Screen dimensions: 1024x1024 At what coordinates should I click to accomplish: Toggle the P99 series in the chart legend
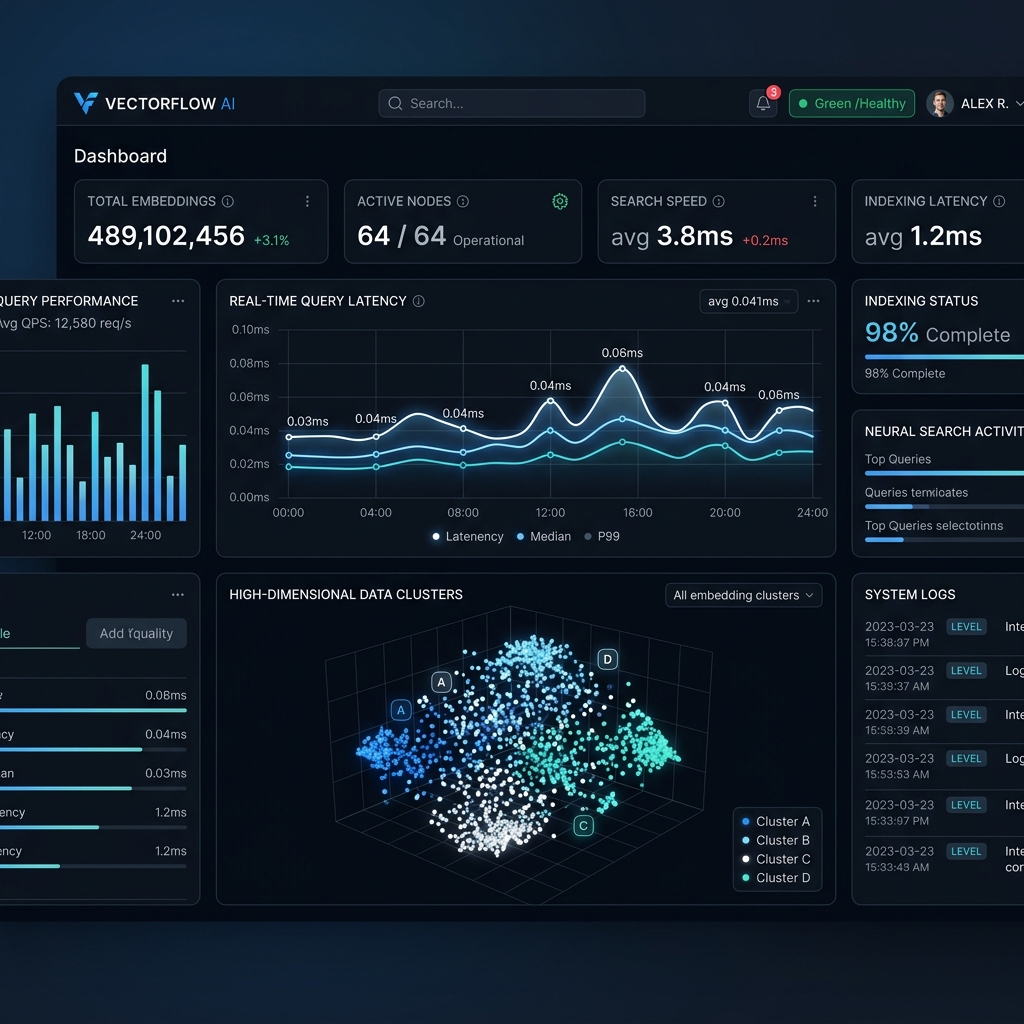click(x=601, y=536)
